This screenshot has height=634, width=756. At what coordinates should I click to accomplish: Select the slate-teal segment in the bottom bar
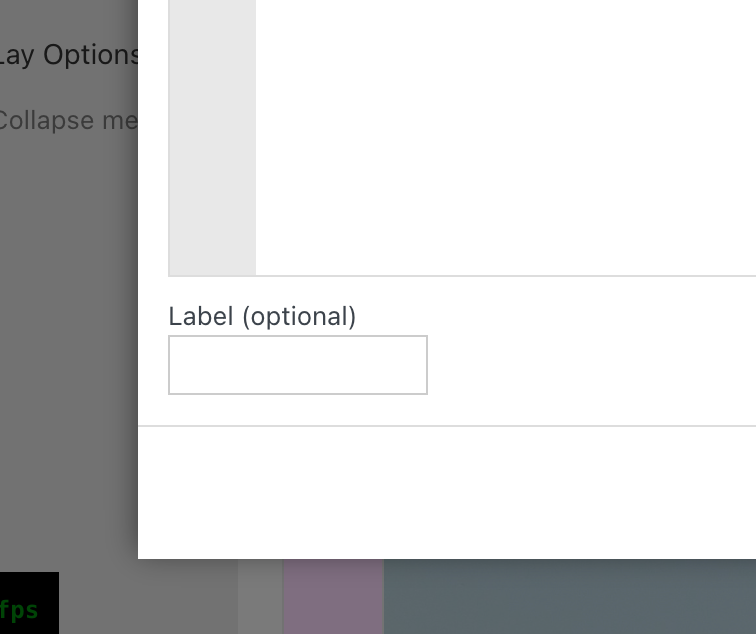(x=570, y=598)
